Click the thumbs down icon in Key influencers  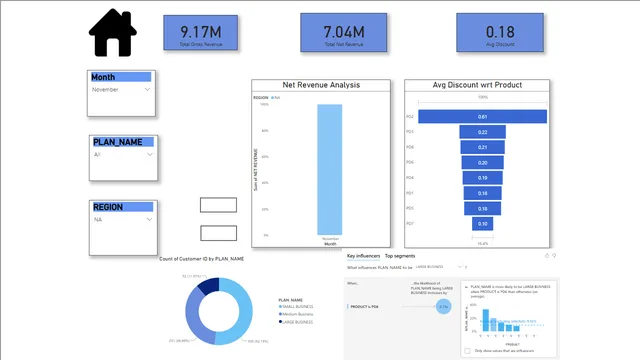click(x=554, y=256)
